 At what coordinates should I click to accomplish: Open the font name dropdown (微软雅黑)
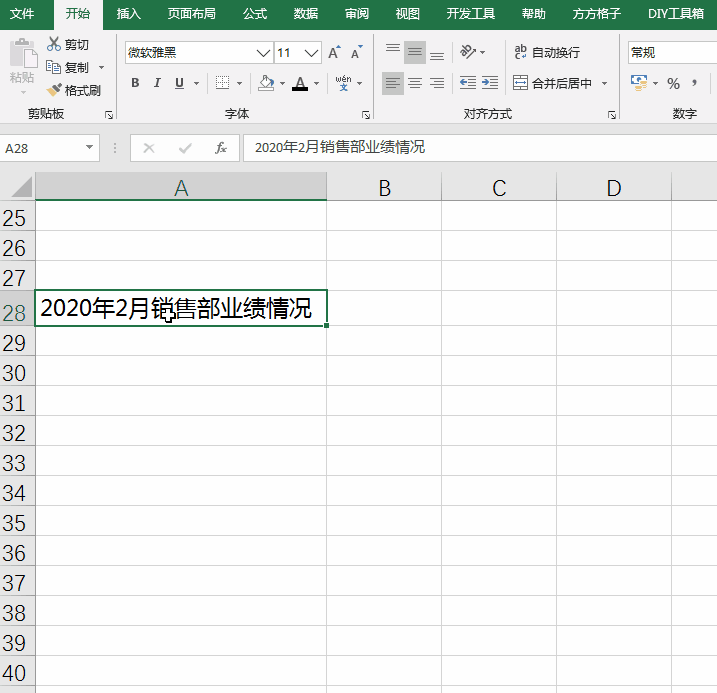263,53
